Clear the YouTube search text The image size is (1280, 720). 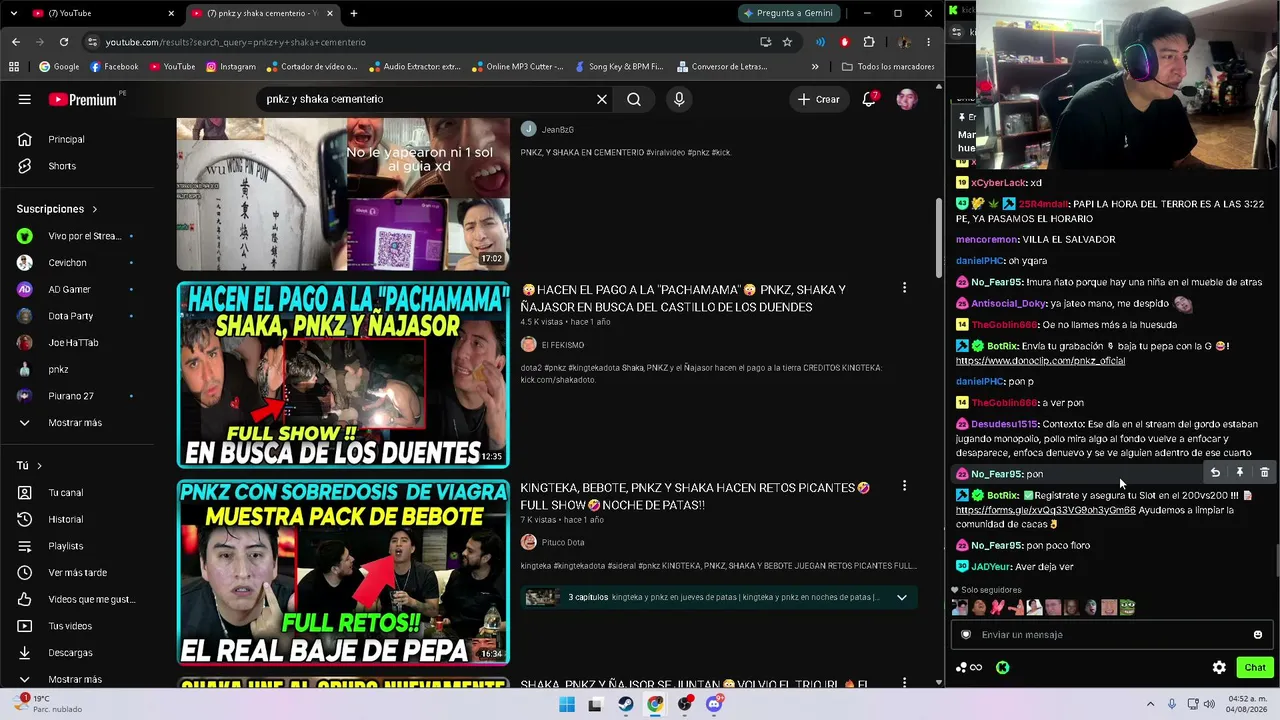pos(602,99)
